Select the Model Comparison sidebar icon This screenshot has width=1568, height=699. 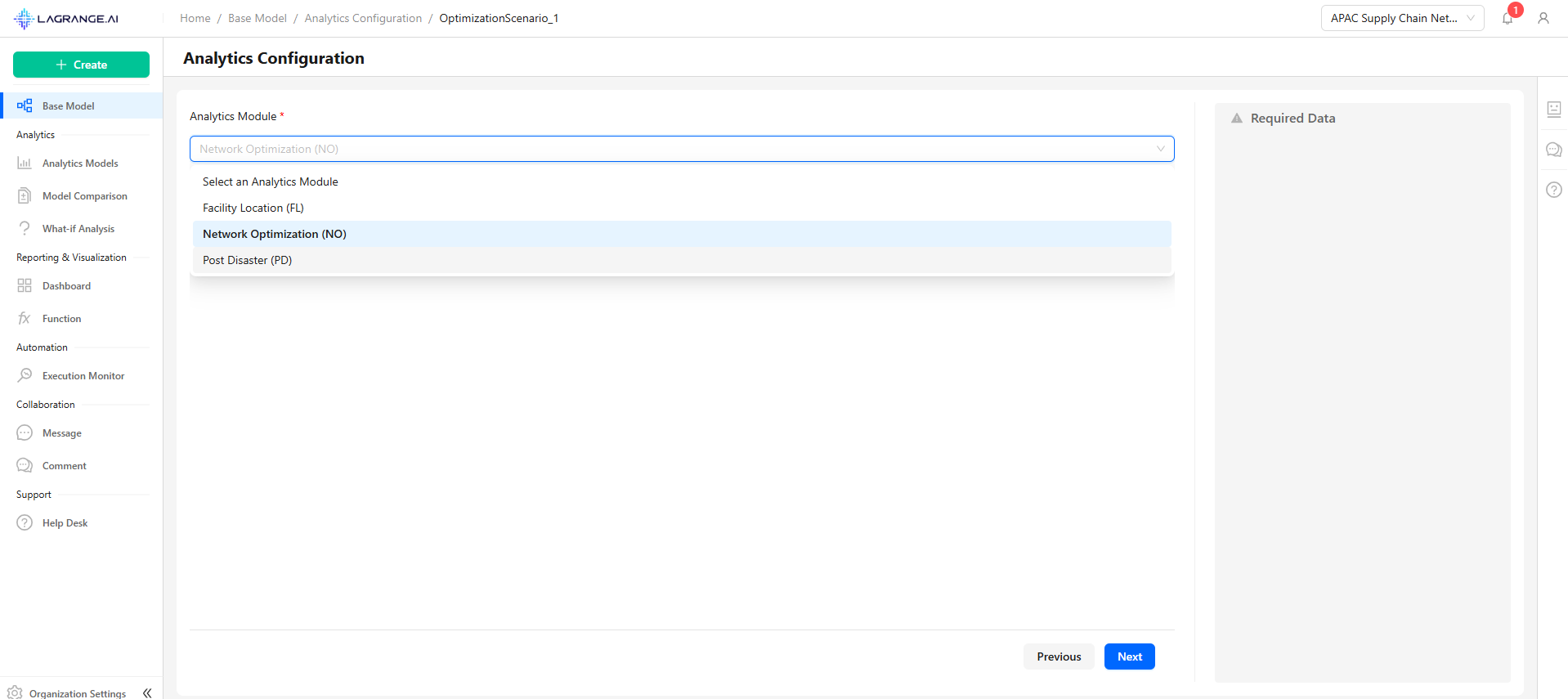tap(84, 195)
